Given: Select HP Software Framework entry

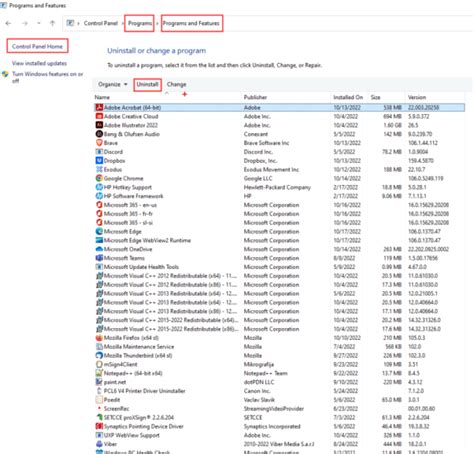Looking at the screenshot, I should [x=279, y=196].
